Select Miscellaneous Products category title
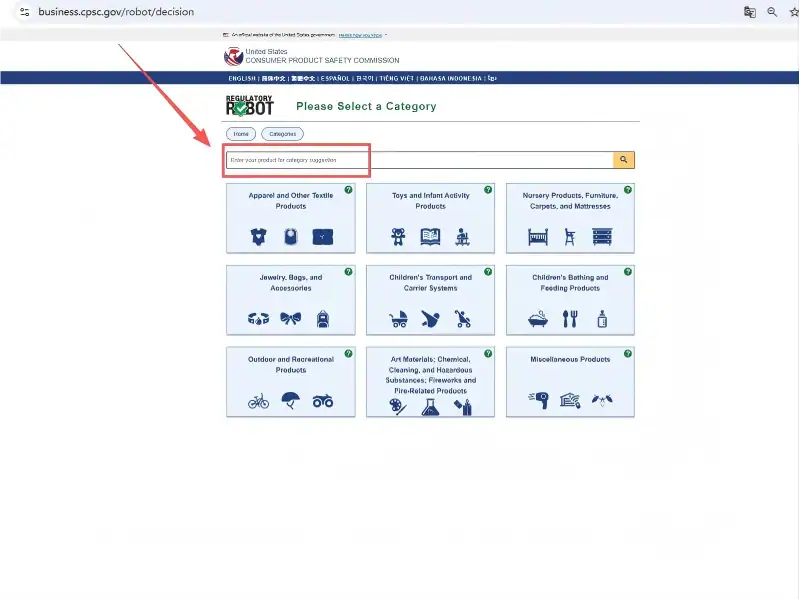Viewport: 800px width, 600px height. 570,359
